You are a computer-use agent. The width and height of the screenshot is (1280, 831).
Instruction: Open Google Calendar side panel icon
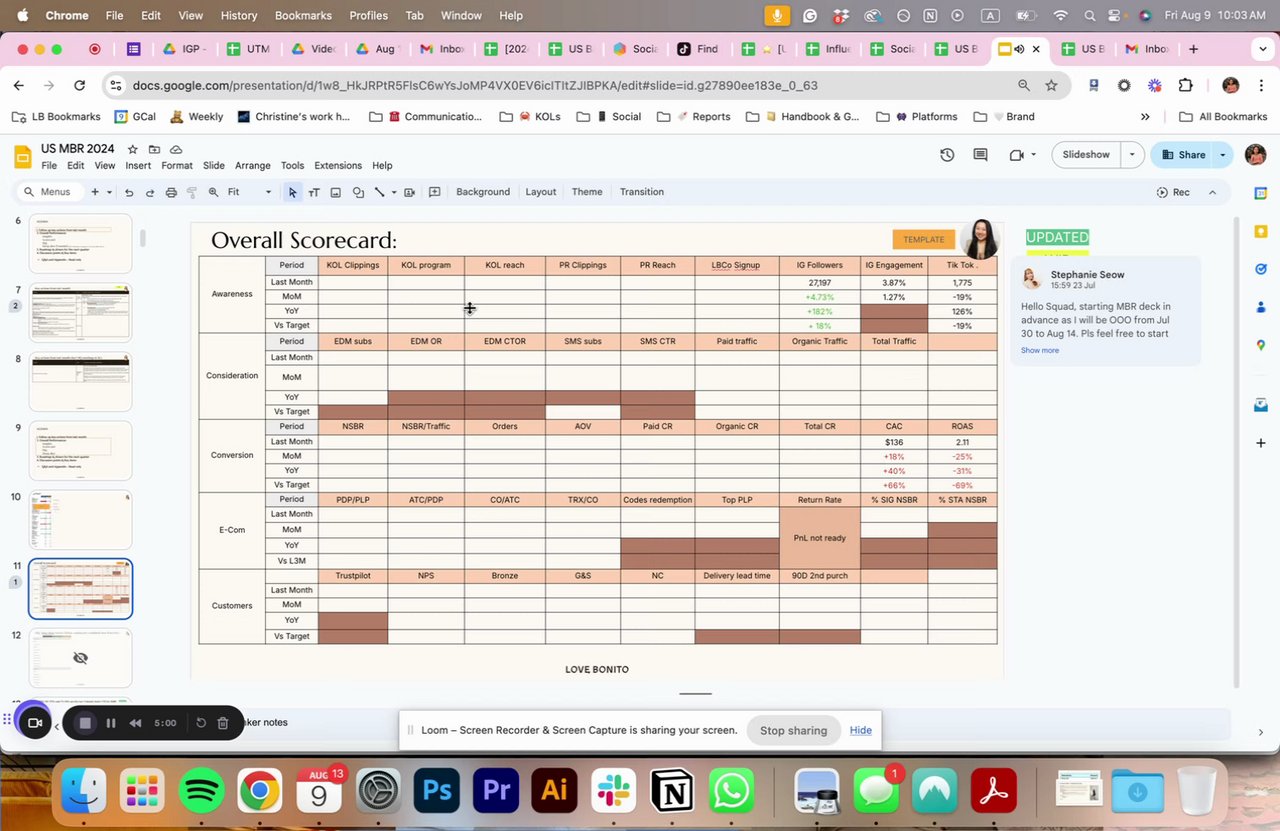(x=1261, y=193)
